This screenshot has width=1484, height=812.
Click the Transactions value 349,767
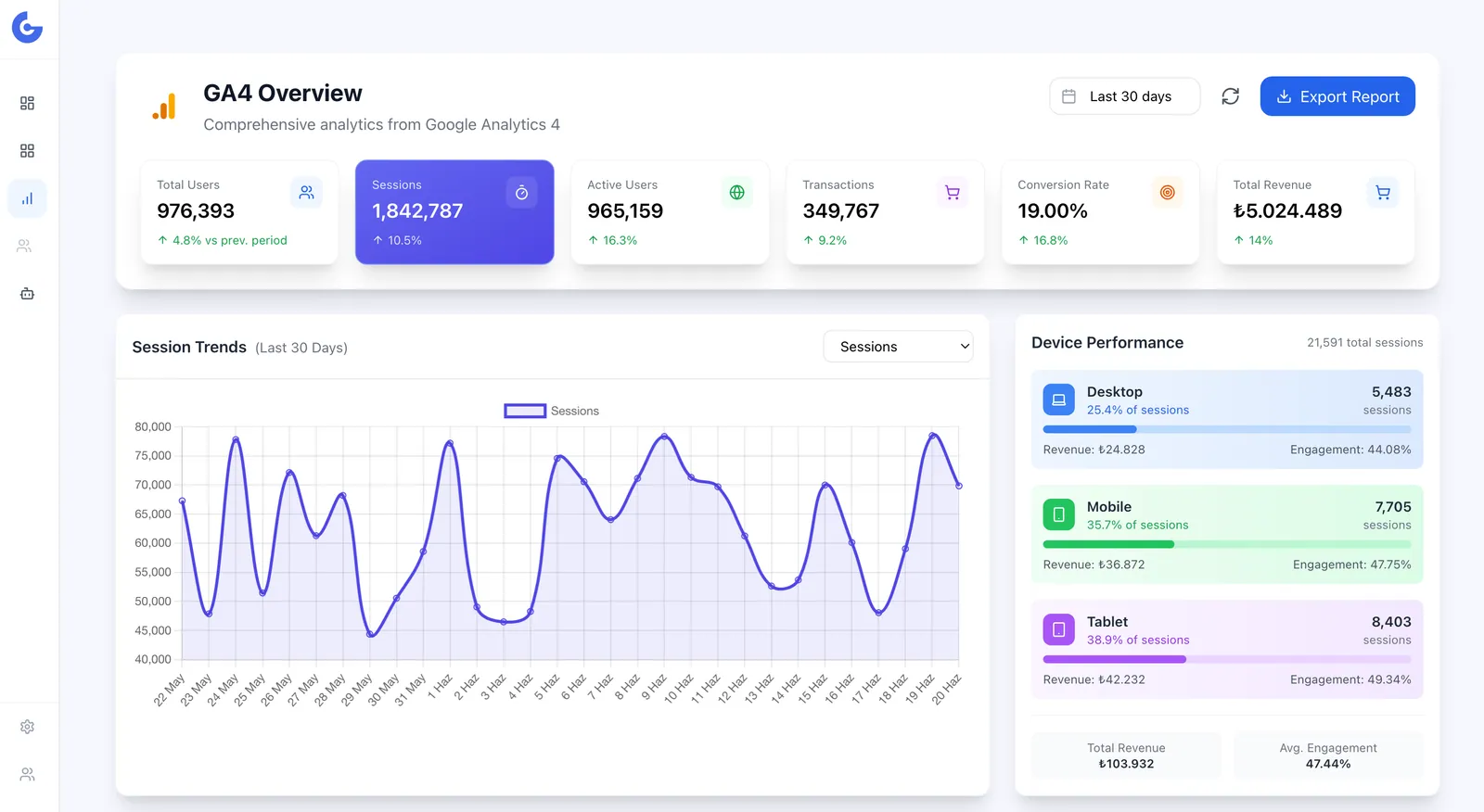click(x=840, y=211)
